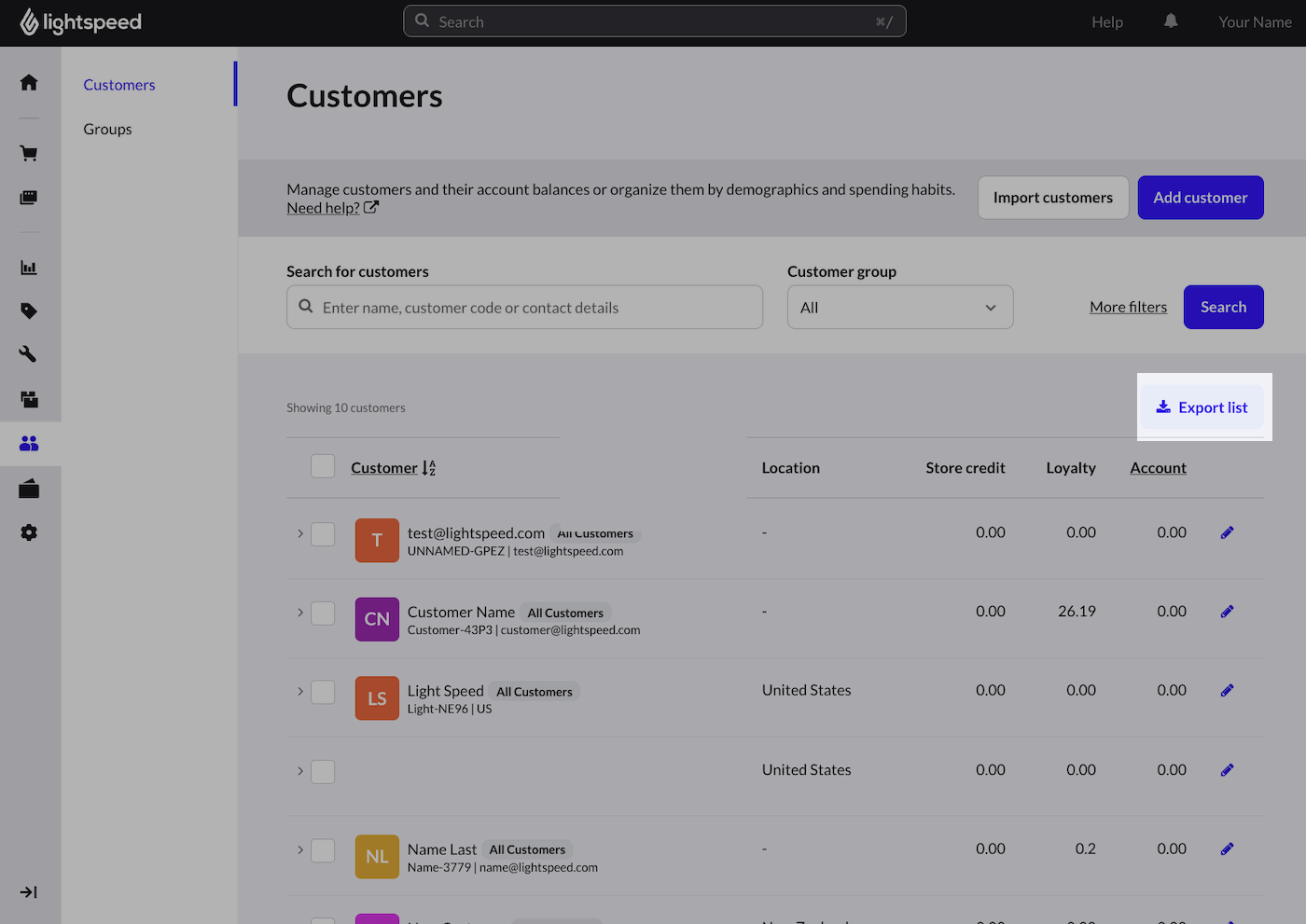Click the LS avatar color tile
Image resolution: width=1306 pixels, height=924 pixels.
[377, 698]
